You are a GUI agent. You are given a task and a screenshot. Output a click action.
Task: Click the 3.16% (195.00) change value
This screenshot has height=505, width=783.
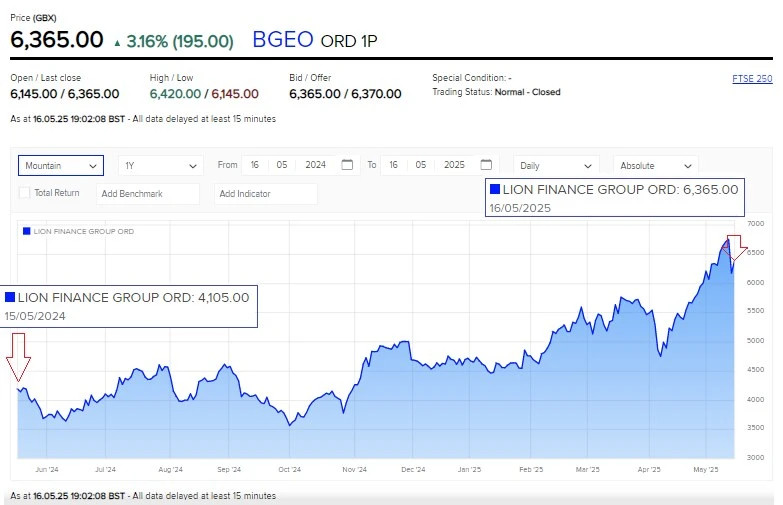point(180,41)
